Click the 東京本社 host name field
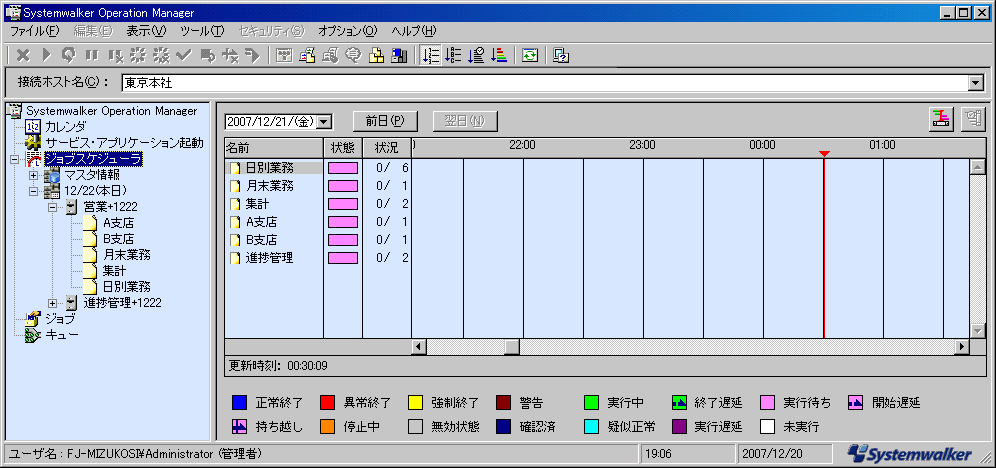Screen dimensions: 996x468 (544, 83)
